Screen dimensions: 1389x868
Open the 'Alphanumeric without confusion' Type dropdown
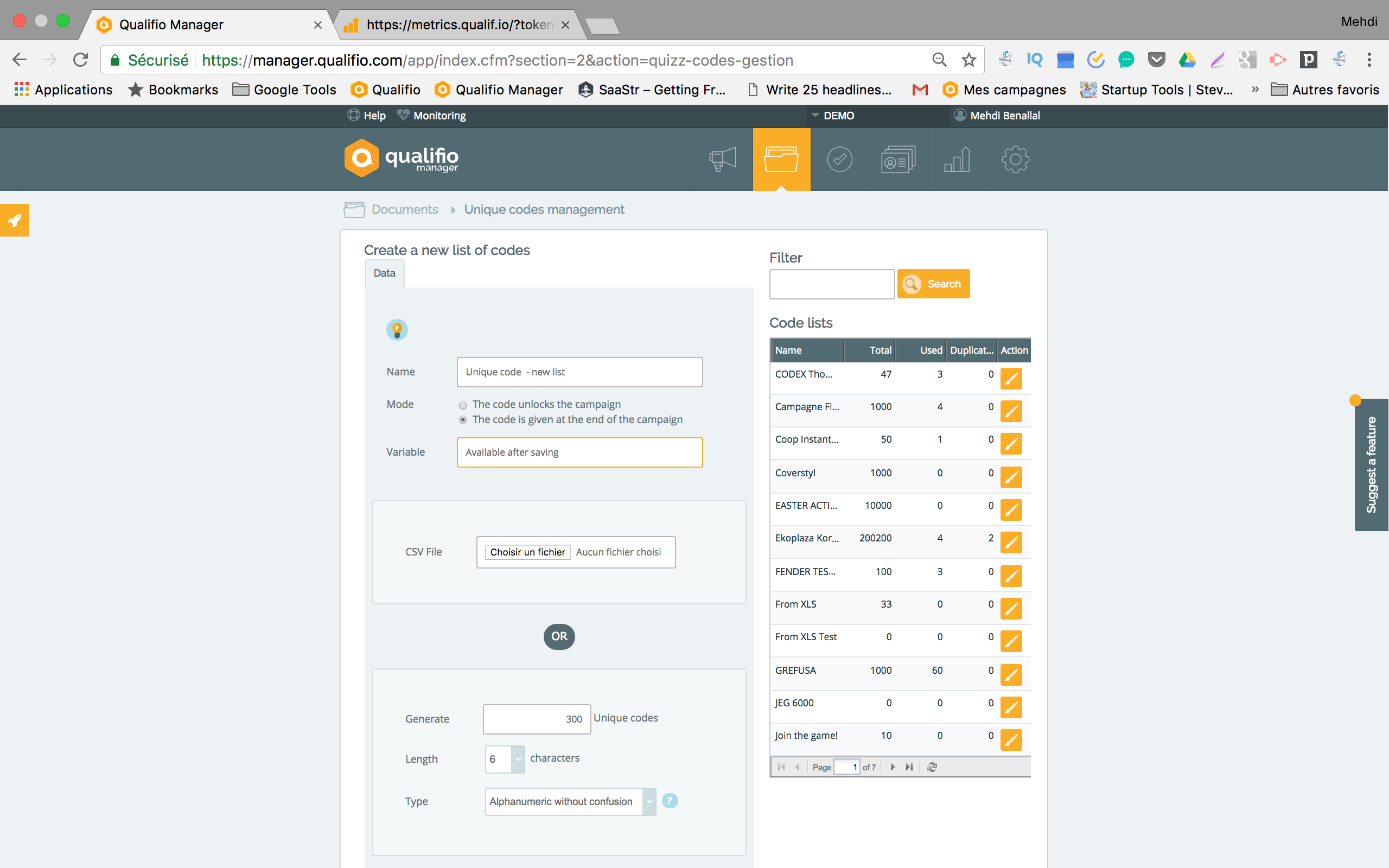(649, 801)
